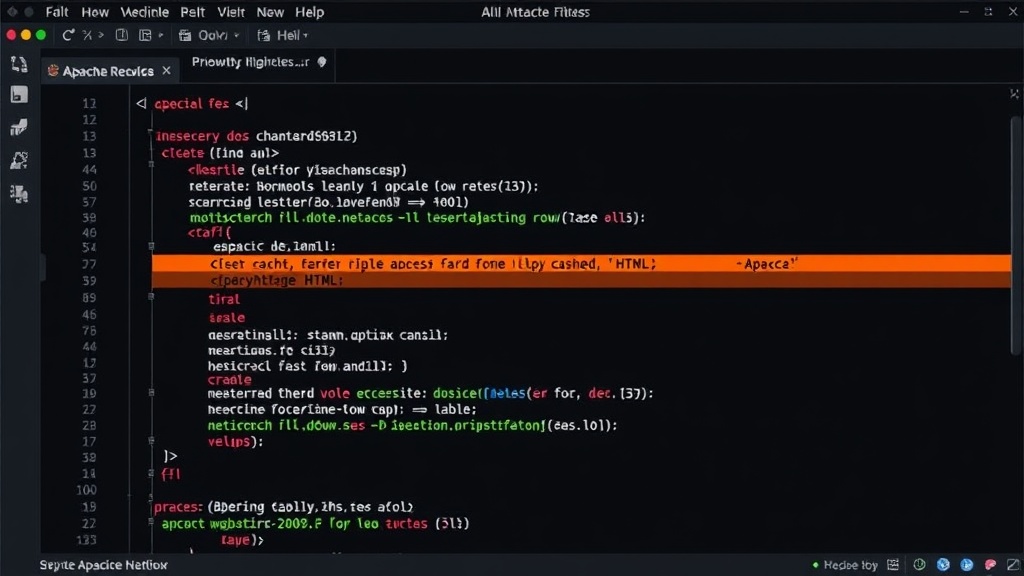Click green 'mottscterch' code line
This screenshot has width=1024, height=576.
coord(417,217)
